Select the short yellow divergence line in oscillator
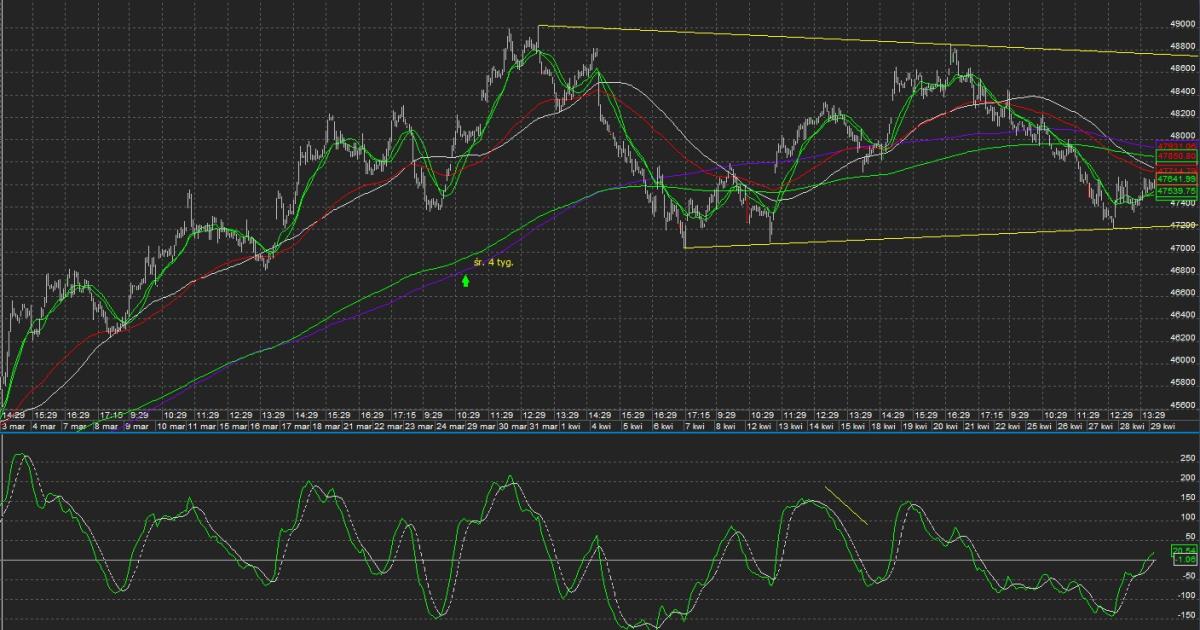Image resolution: width=1200 pixels, height=630 pixels. tap(846, 506)
